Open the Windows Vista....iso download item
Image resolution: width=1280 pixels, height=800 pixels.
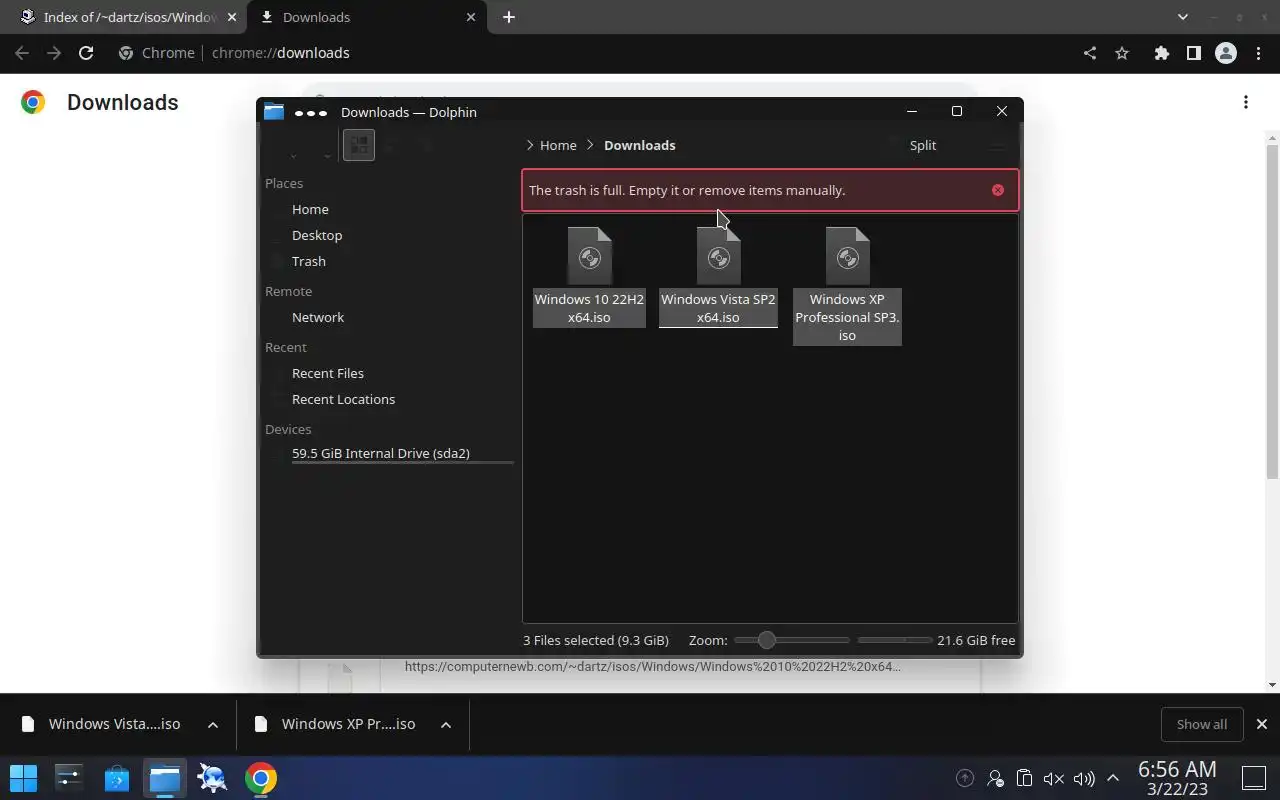click(x=102, y=724)
